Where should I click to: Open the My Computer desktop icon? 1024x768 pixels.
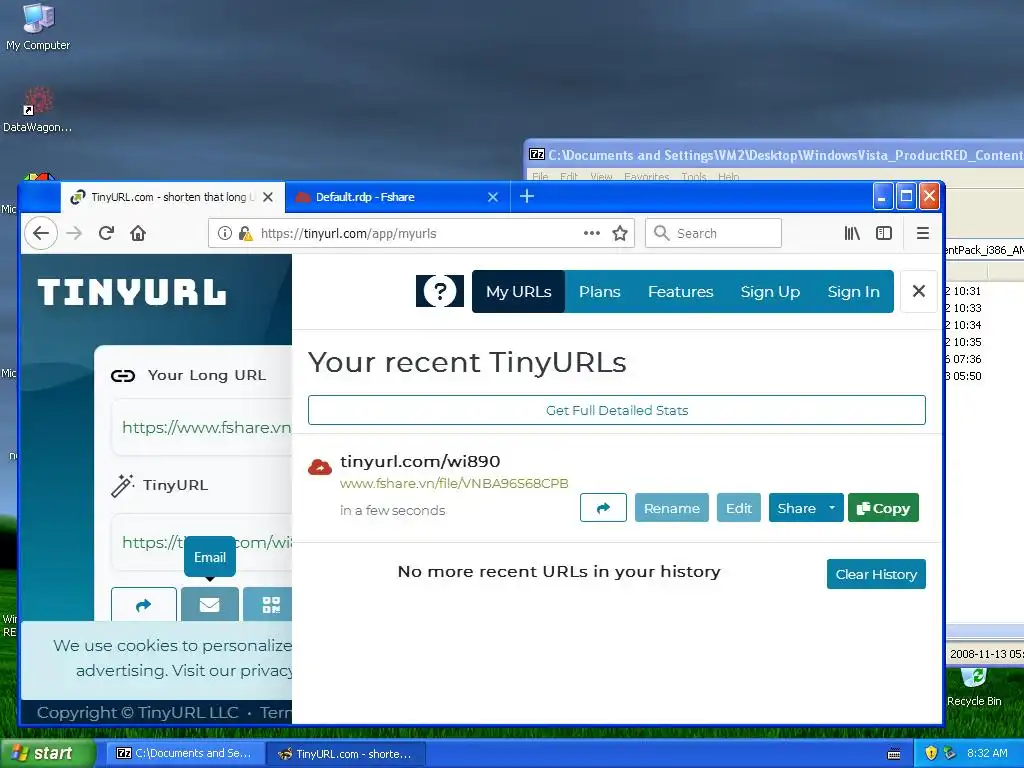tap(38, 27)
